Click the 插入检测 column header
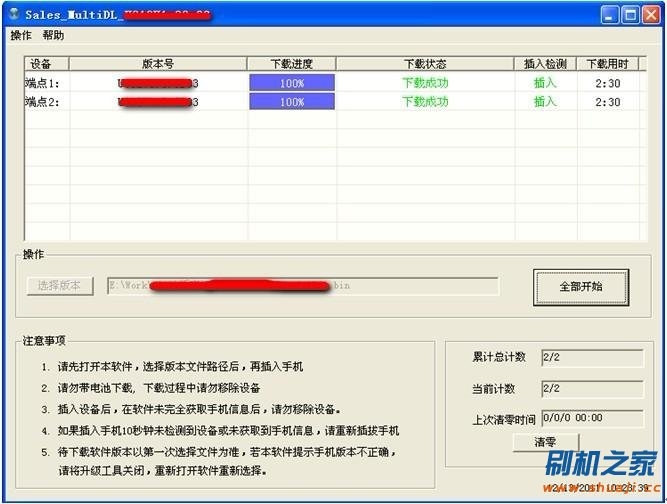 coord(545,64)
